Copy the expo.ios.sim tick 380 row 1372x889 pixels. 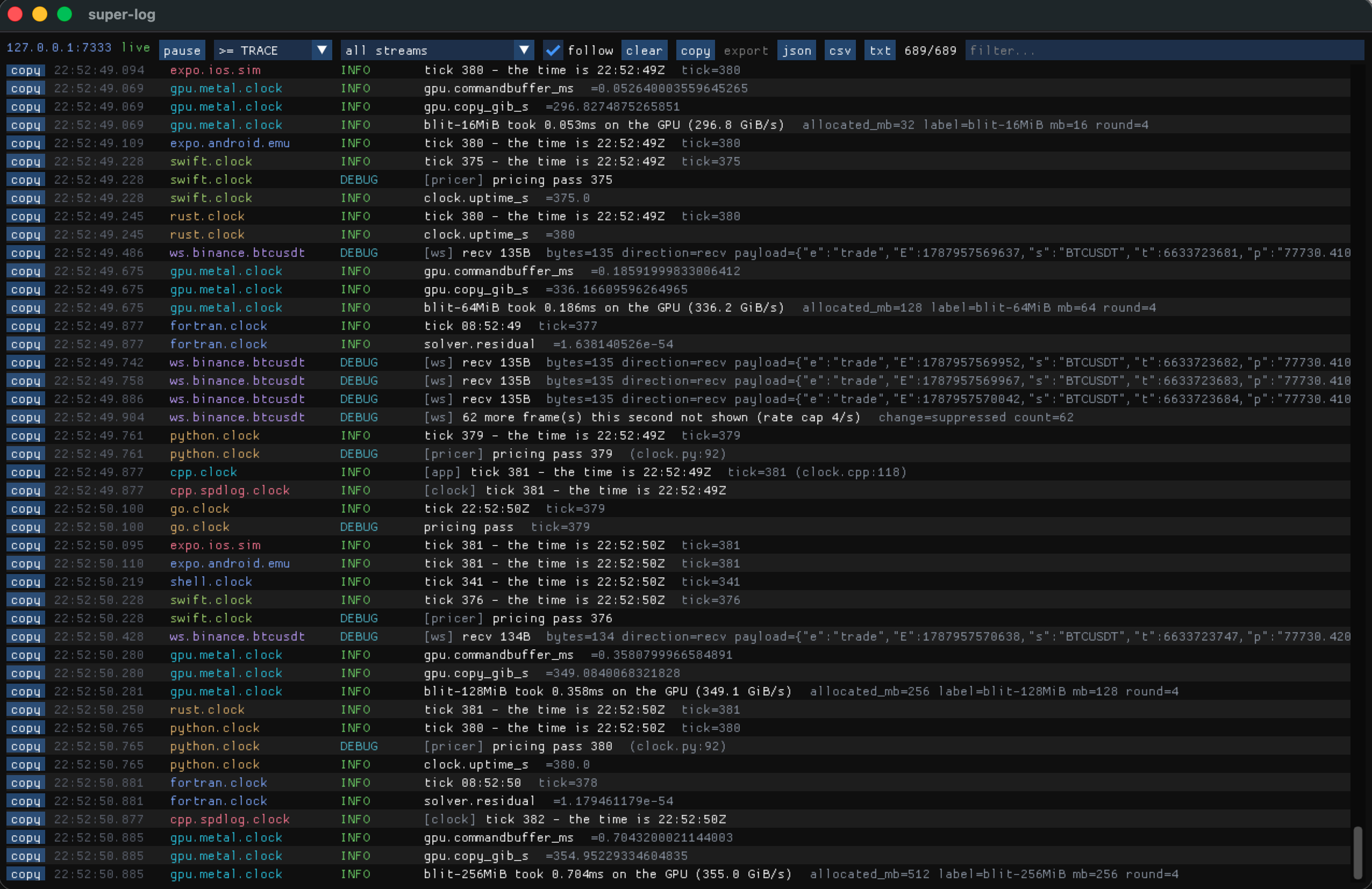(25, 70)
